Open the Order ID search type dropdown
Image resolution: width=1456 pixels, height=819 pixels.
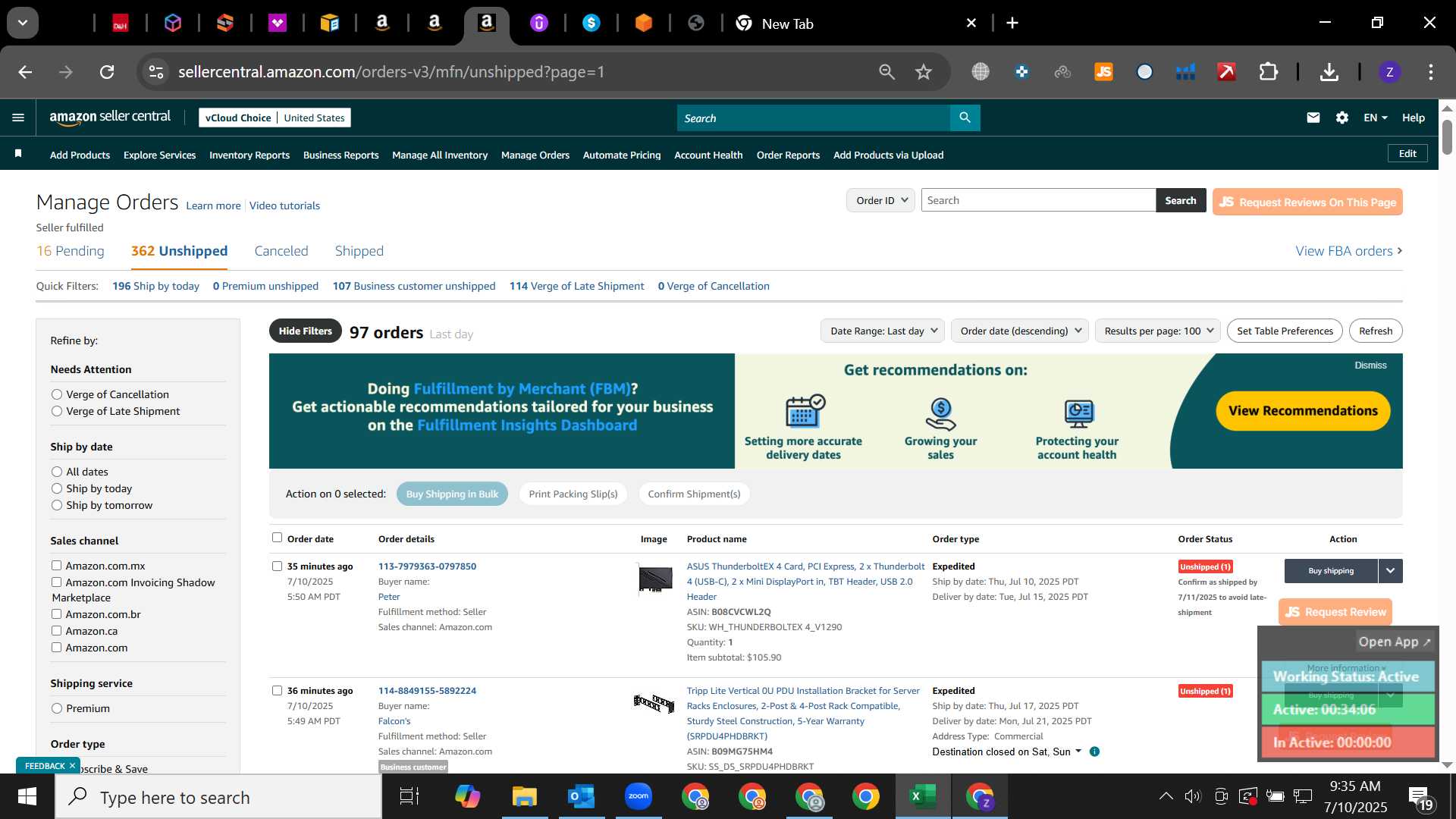[x=880, y=200]
